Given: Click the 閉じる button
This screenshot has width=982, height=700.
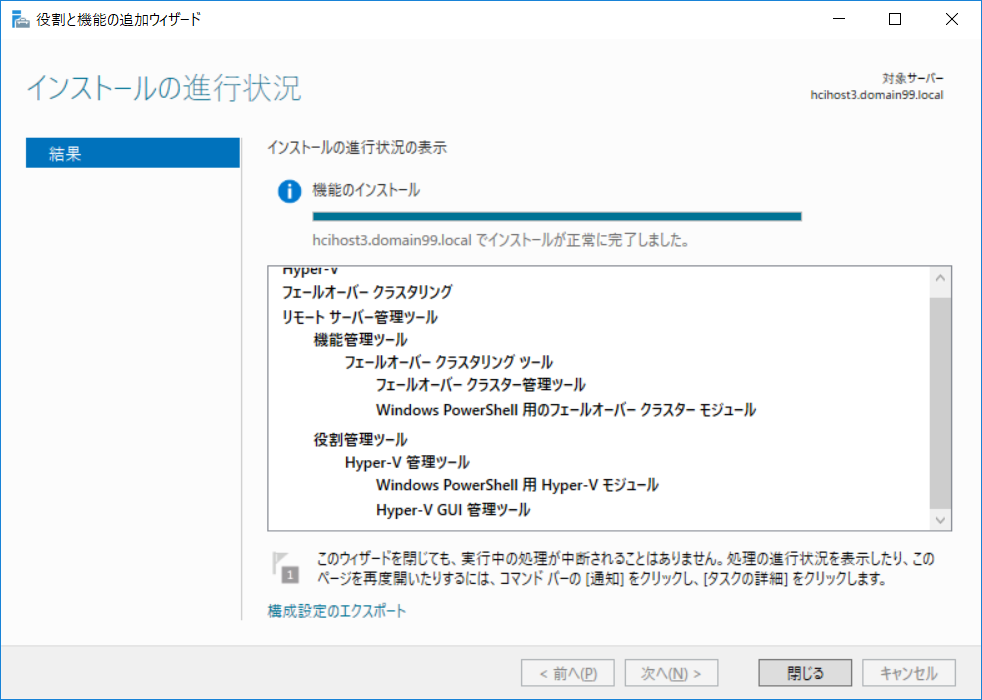Looking at the screenshot, I should [x=805, y=673].
